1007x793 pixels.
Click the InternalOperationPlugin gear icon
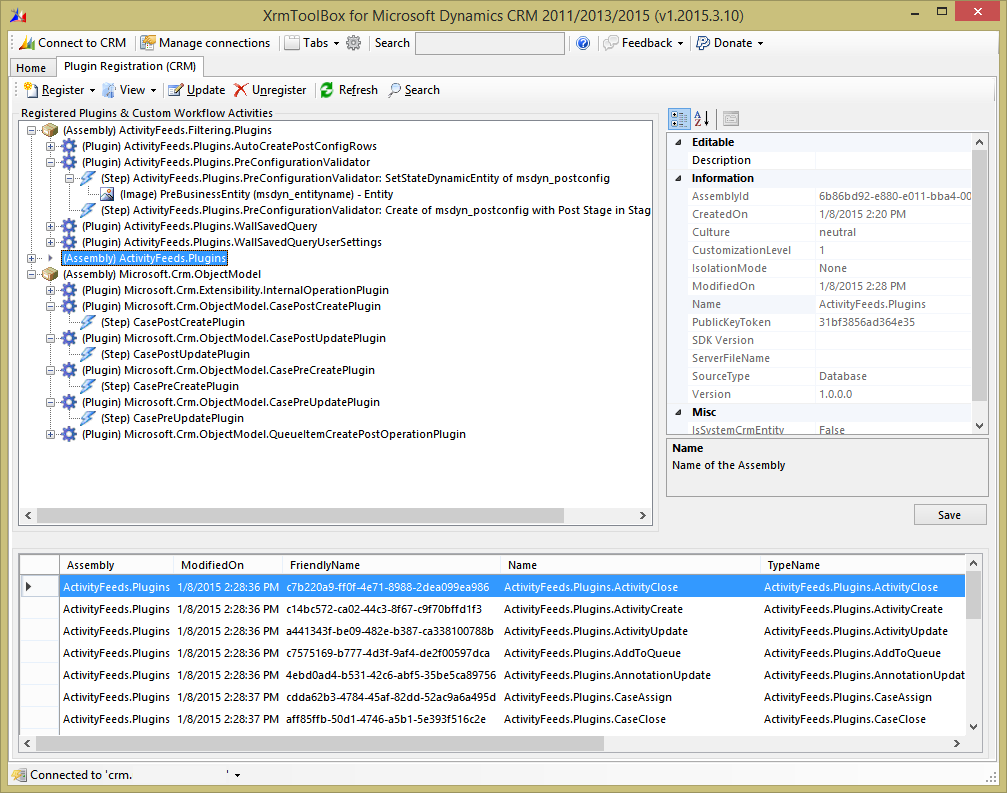(69, 290)
